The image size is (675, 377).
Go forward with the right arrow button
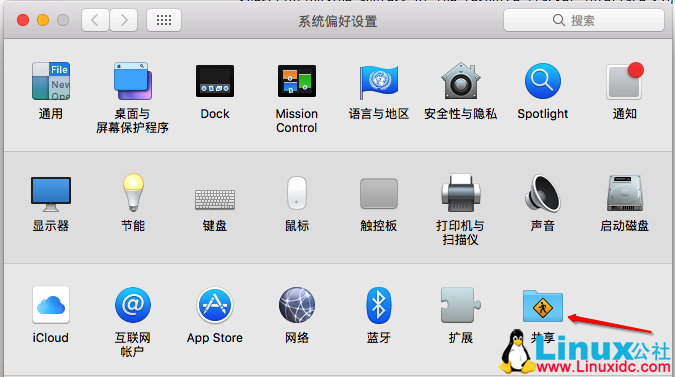(x=124, y=20)
